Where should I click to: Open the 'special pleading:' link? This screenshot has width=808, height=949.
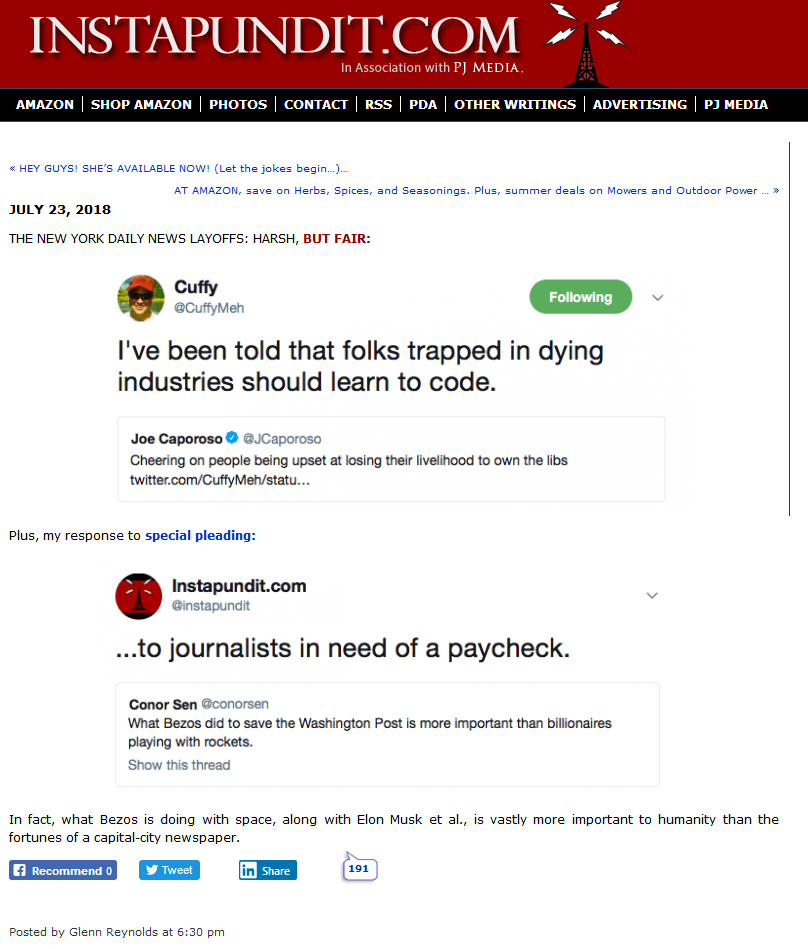coord(200,536)
